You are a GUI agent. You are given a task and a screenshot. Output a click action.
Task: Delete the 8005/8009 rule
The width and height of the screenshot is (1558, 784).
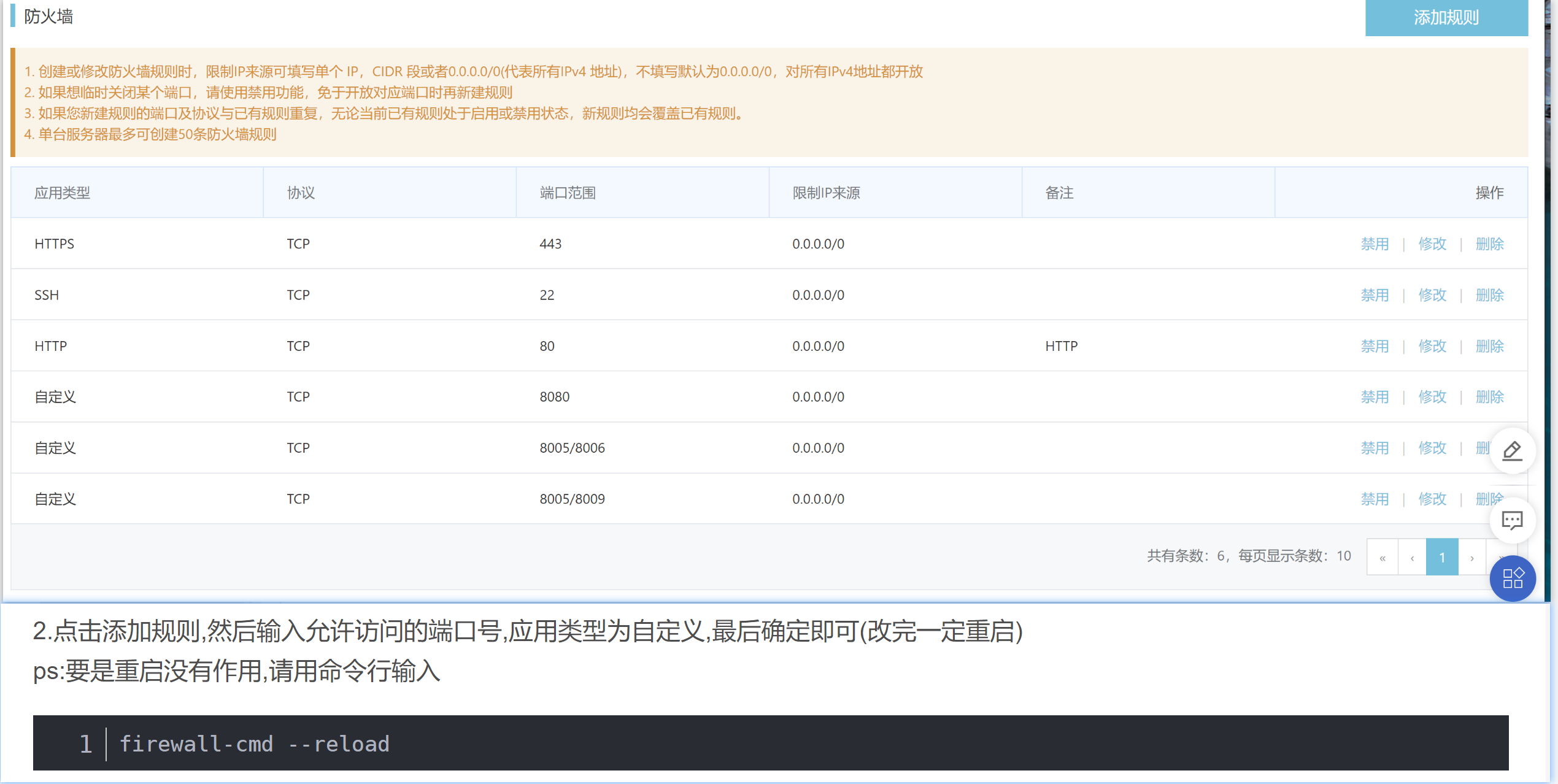click(x=1489, y=499)
